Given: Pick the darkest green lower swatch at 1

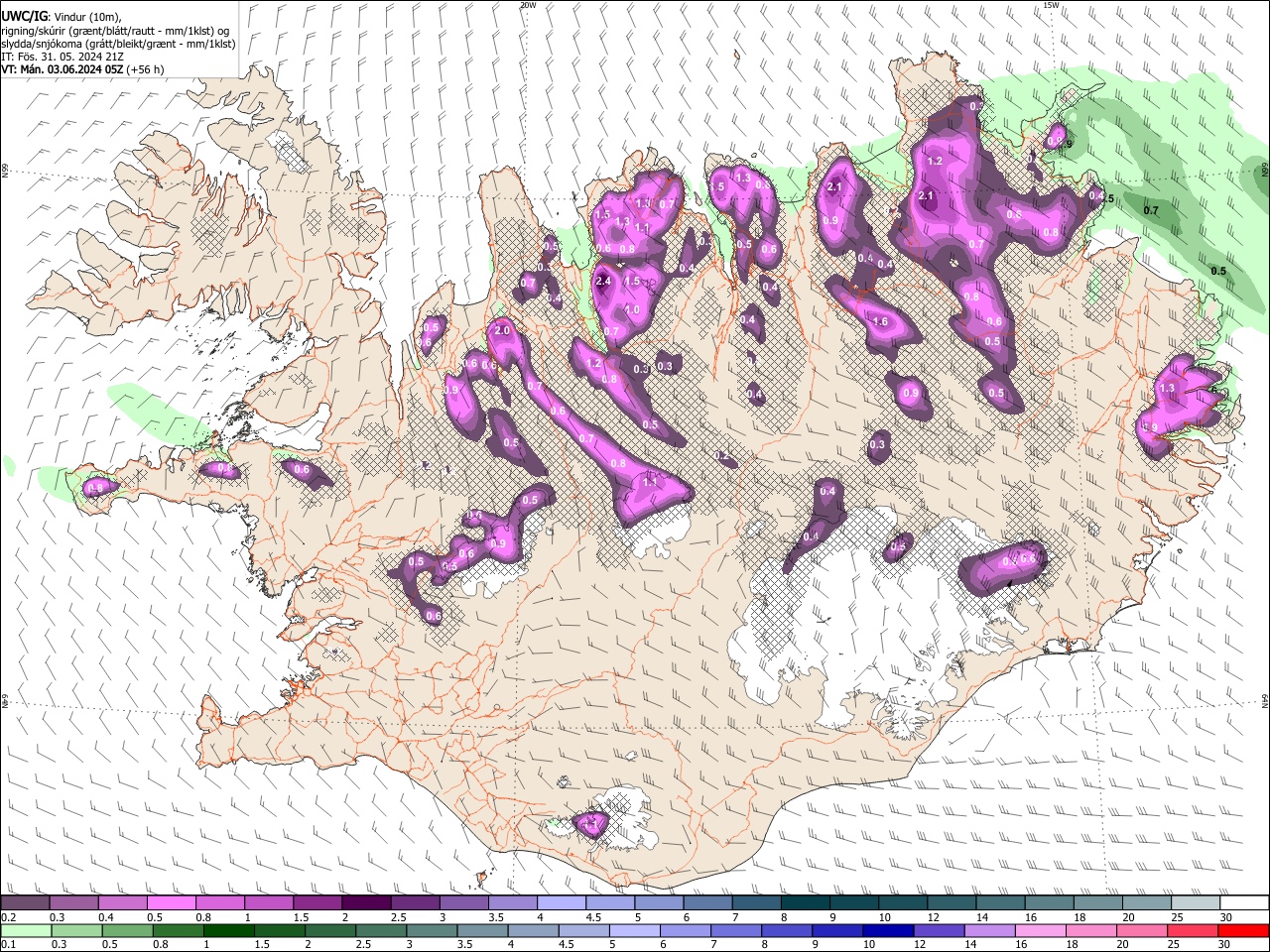Looking at the screenshot, I should click(229, 930).
